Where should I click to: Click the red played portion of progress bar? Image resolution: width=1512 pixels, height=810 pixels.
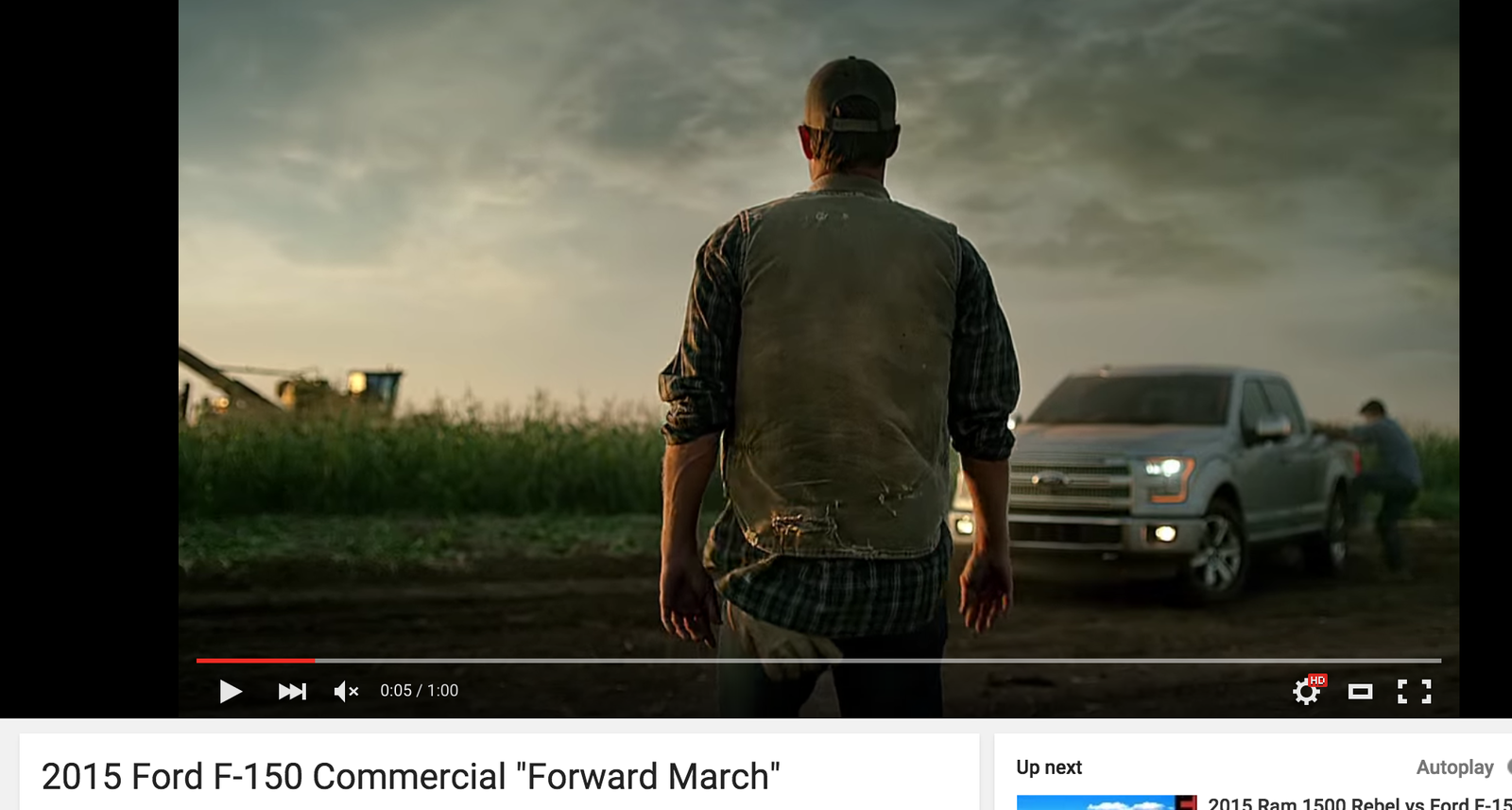(255, 660)
